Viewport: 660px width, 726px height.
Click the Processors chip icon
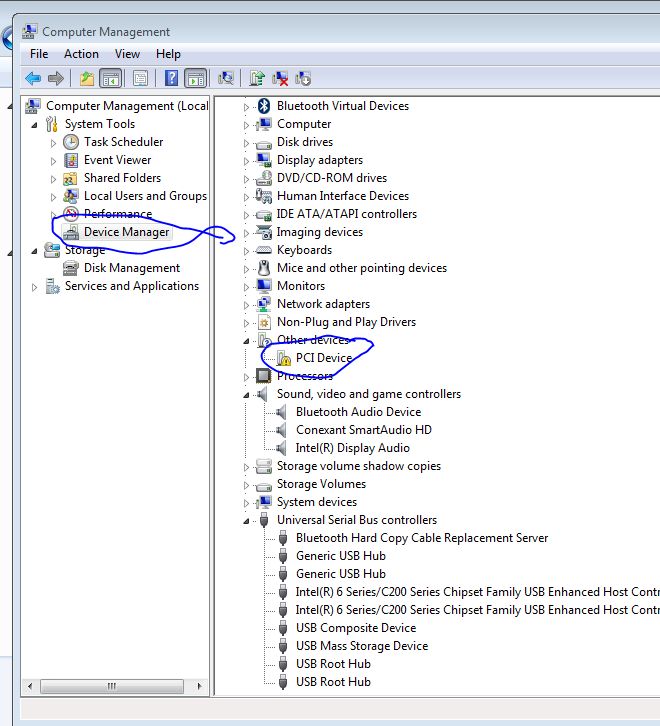[264, 376]
